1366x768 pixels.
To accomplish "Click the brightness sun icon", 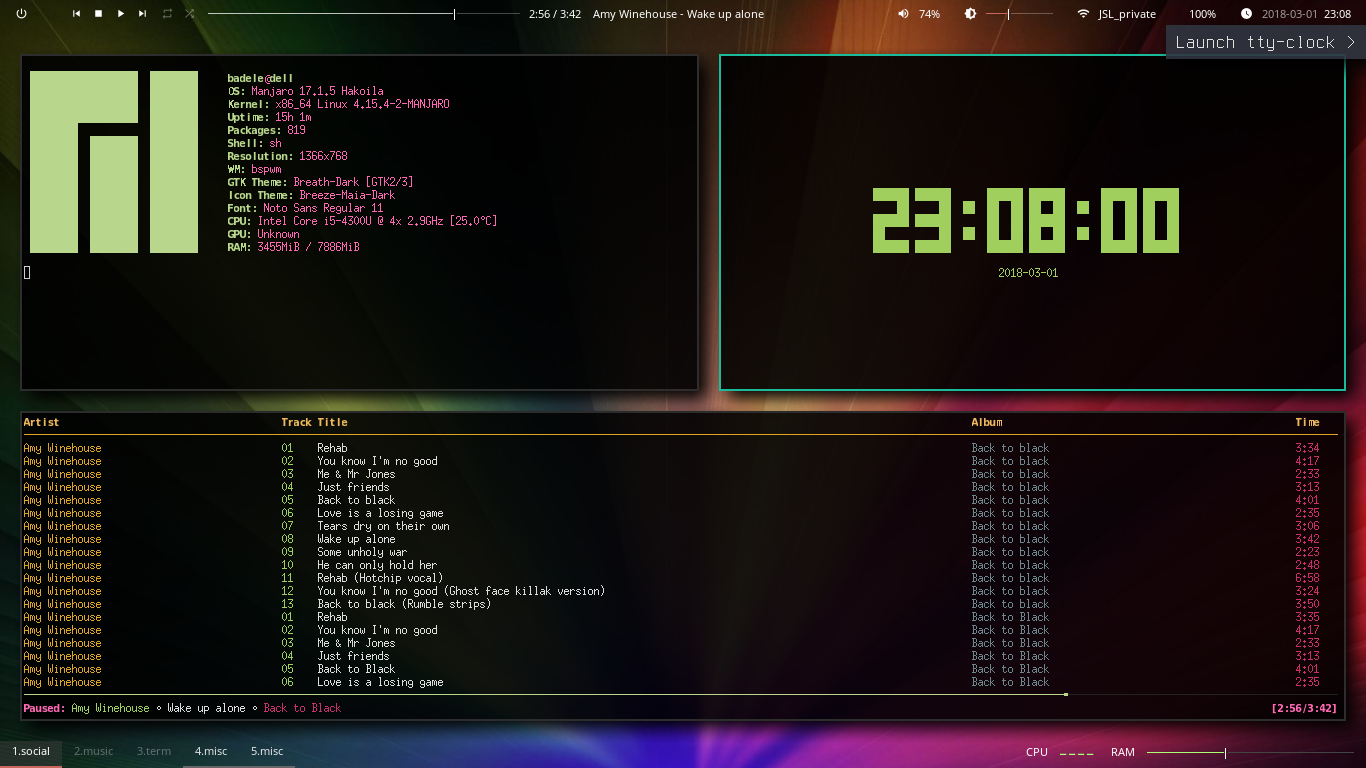I will point(970,14).
